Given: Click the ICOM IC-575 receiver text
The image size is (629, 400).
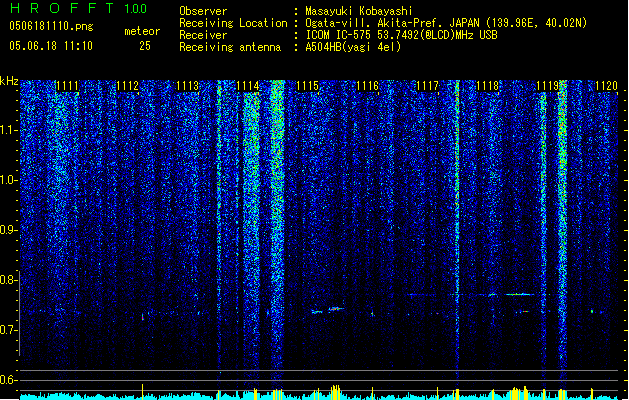Looking at the screenshot, I should [x=401, y=35].
